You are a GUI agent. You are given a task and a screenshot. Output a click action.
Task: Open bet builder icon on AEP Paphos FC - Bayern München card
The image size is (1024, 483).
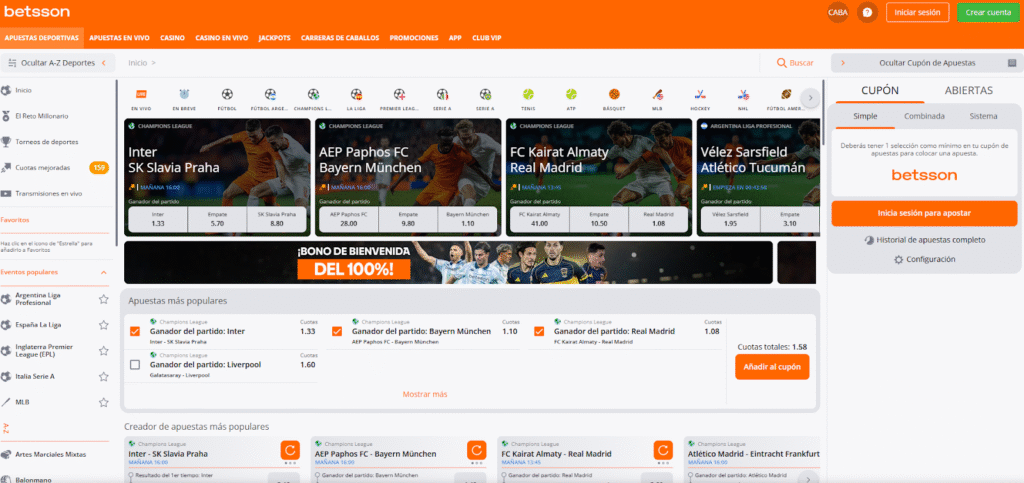point(477,450)
